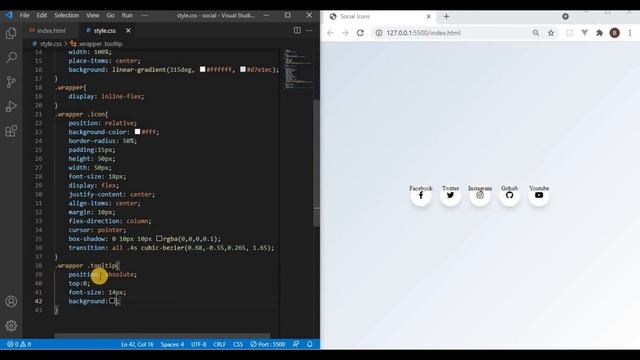640x360 pixels.
Task: Click the editor horizontal scrollbar
Action: [162, 336]
